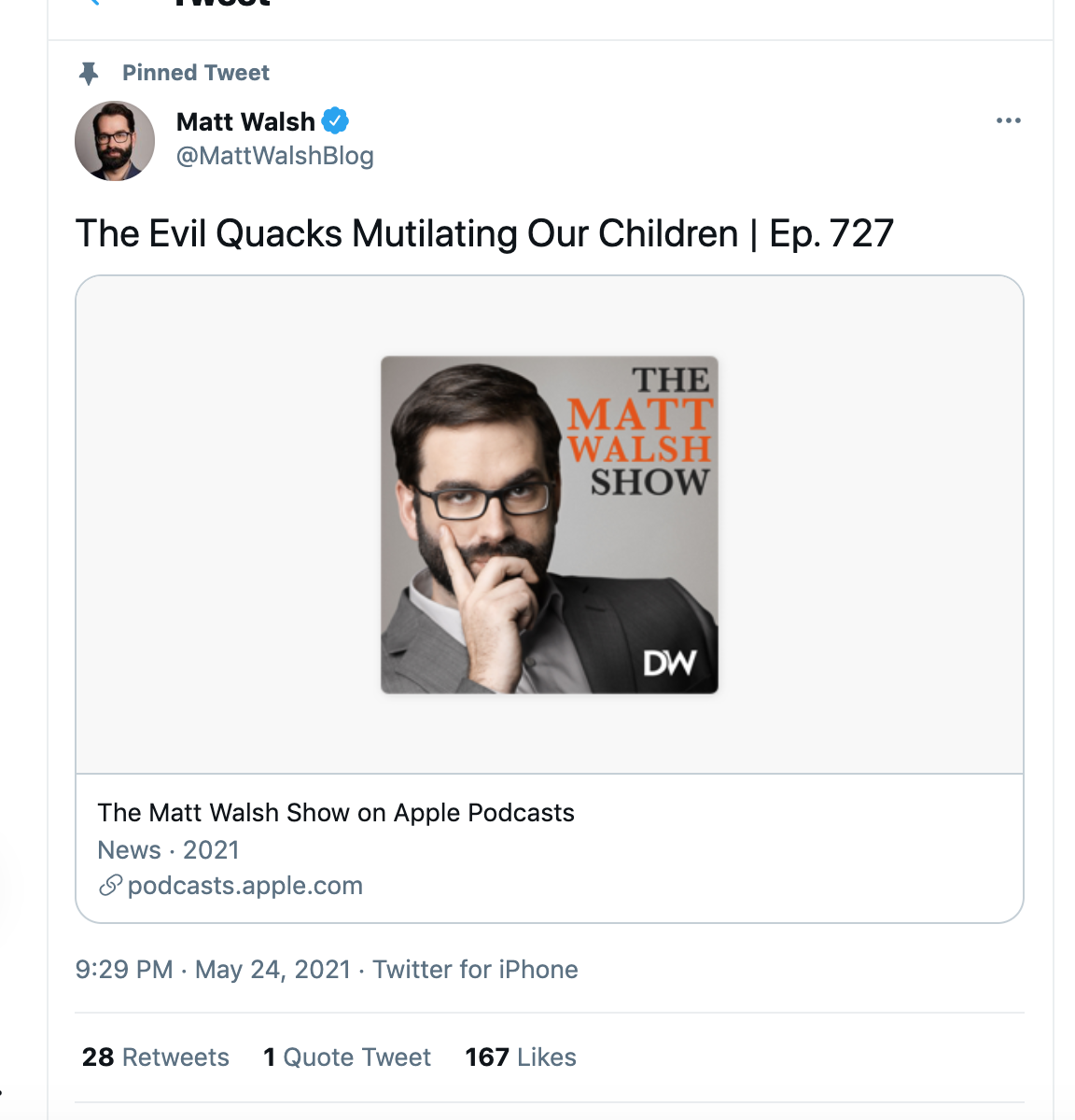Open the three-dot more options menu
Viewport: 1075px width, 1120px height.
pos(1008,120)
